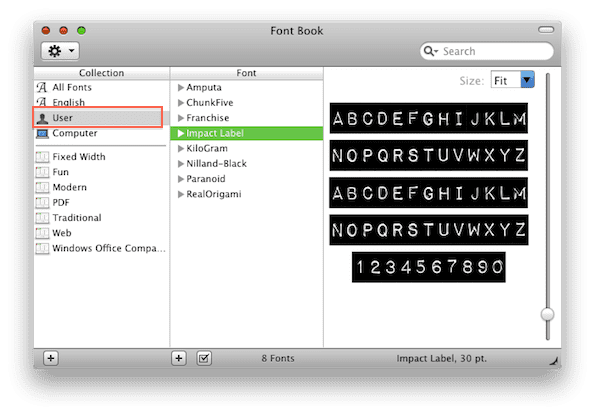This screenshot has height=415, width=595.
Task: Click the add font plus button
Action: click(179, 358)
